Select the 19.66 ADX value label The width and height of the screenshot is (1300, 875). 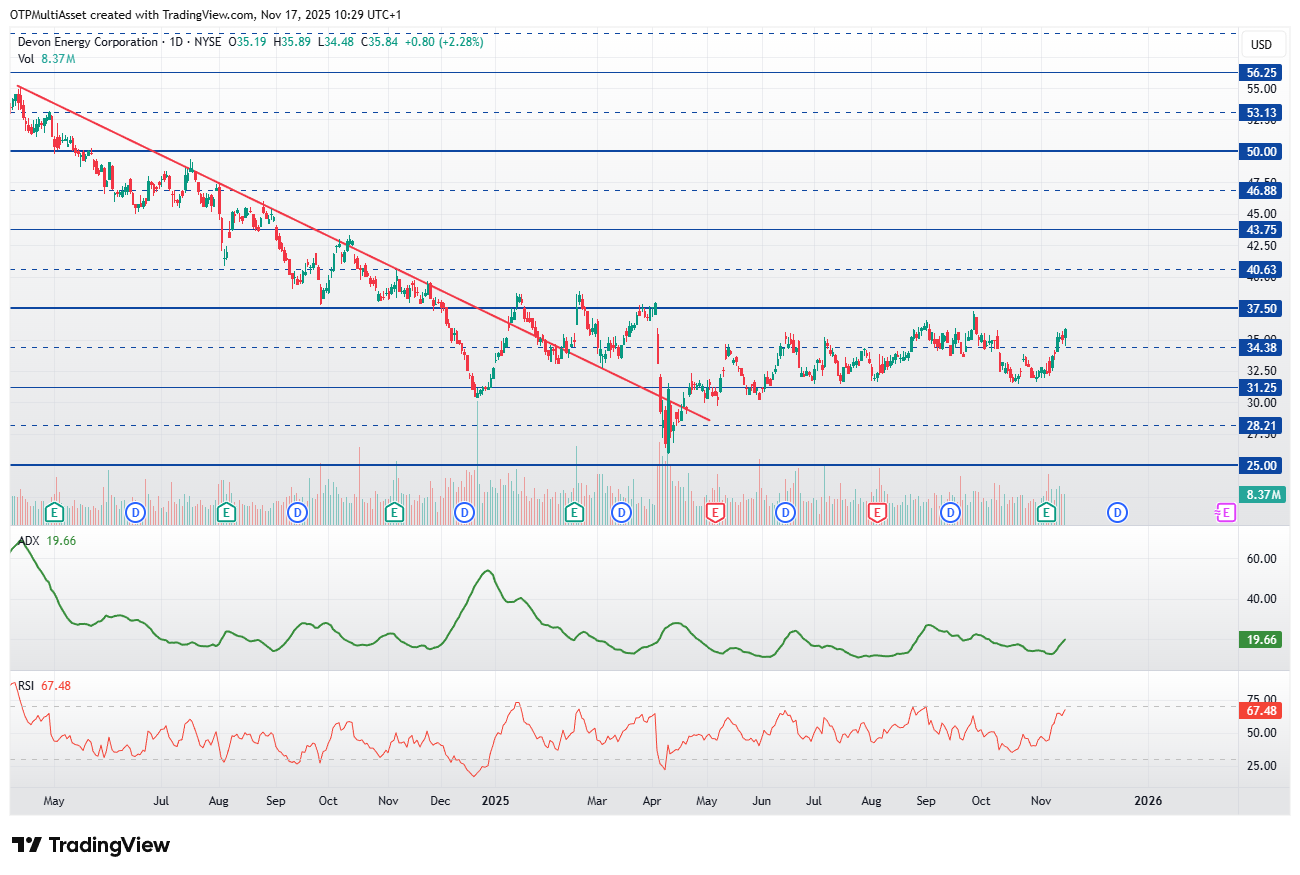tap(1262, 639)
